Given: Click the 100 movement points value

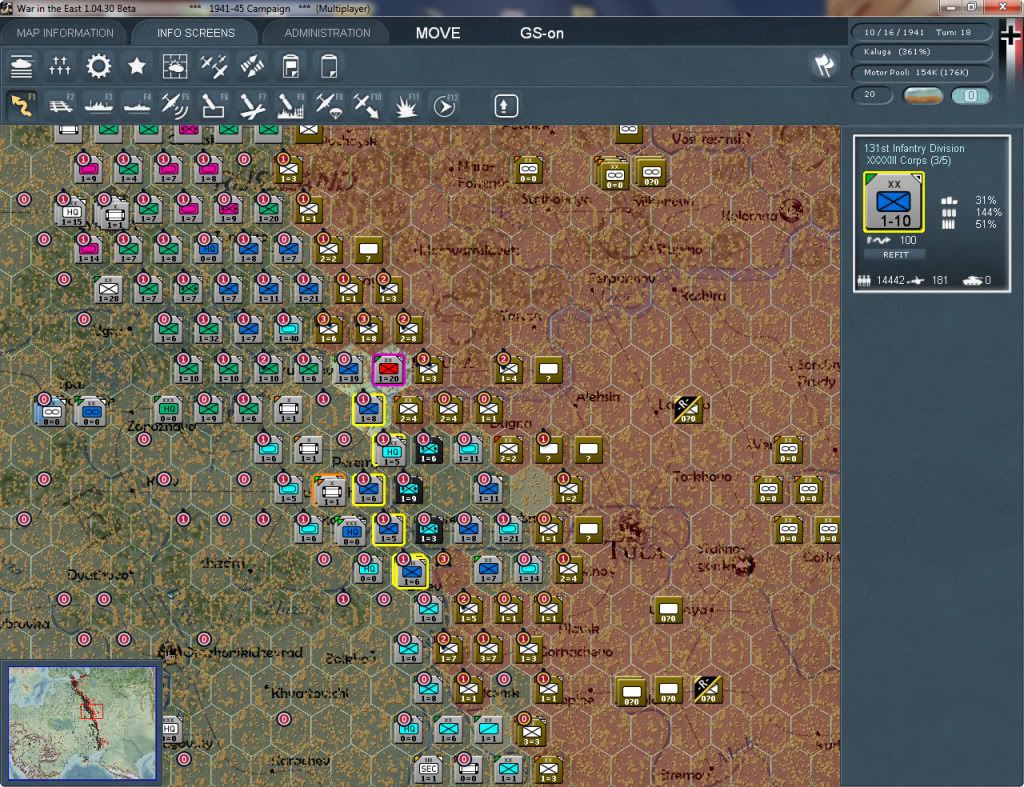Looking at the screenshot, I should (x=908, y=240).
